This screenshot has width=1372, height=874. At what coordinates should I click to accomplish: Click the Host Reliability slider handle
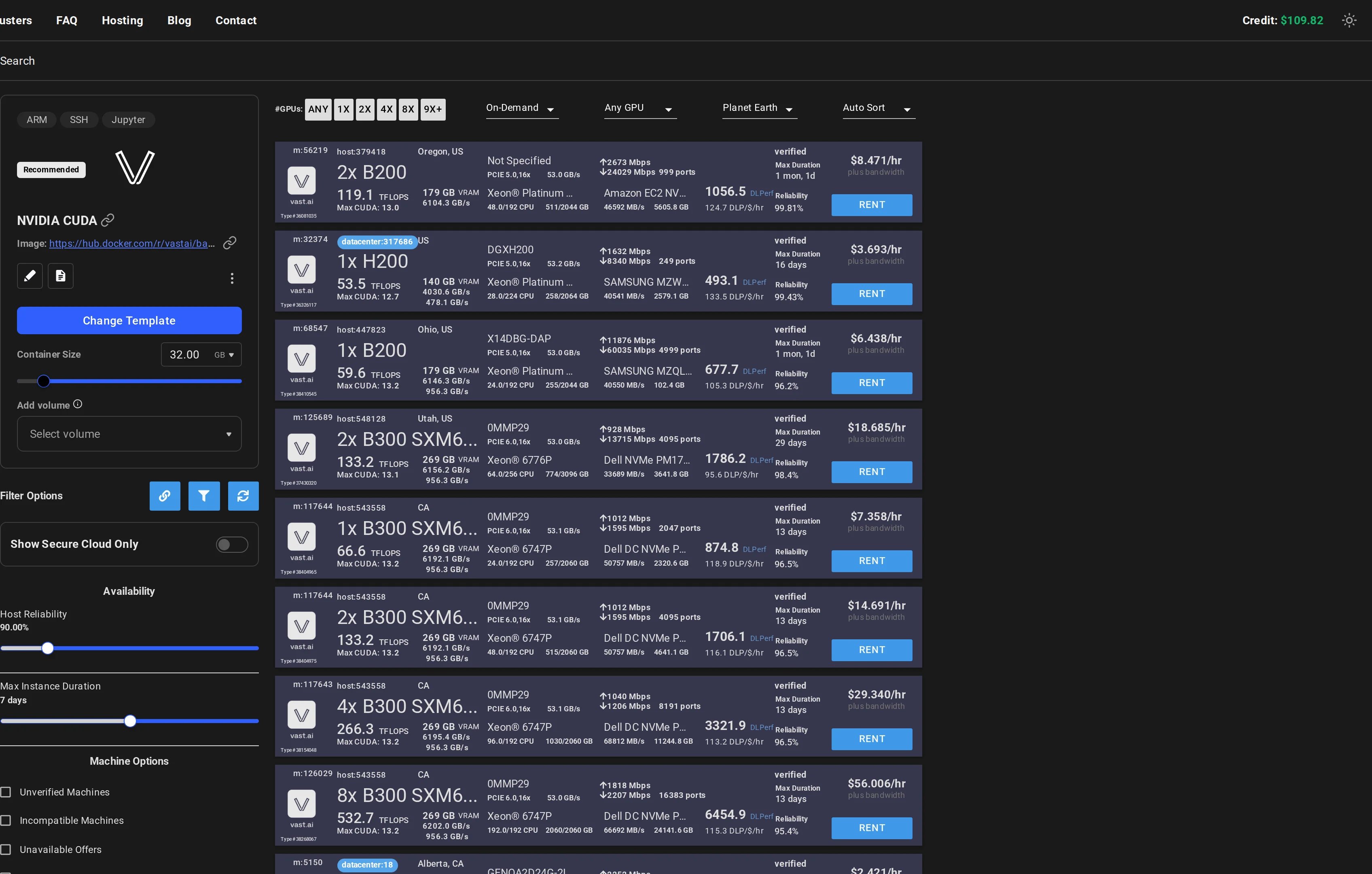[48, 648]
